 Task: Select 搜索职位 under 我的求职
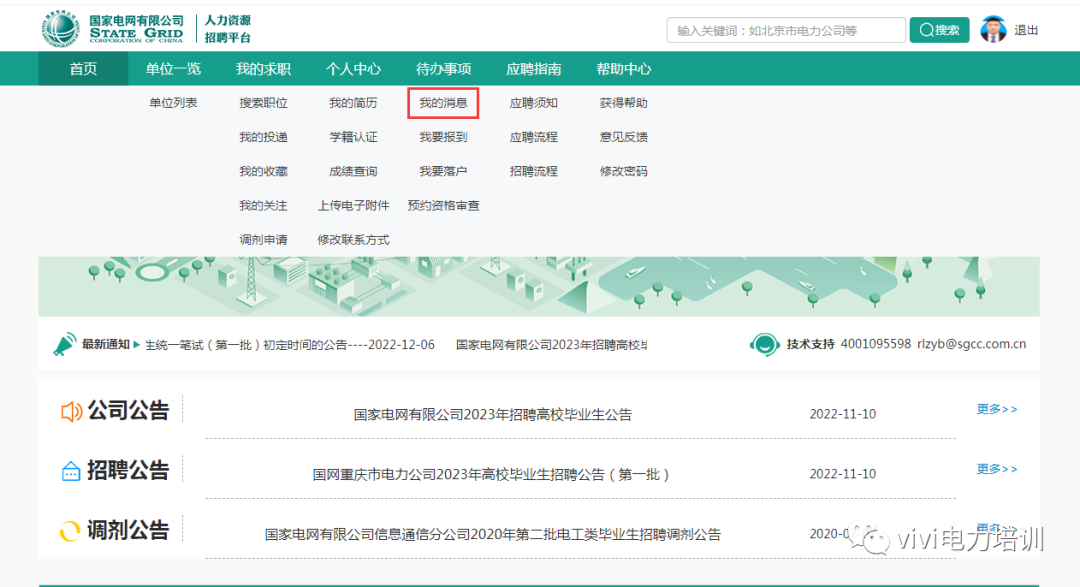[263, 103]
